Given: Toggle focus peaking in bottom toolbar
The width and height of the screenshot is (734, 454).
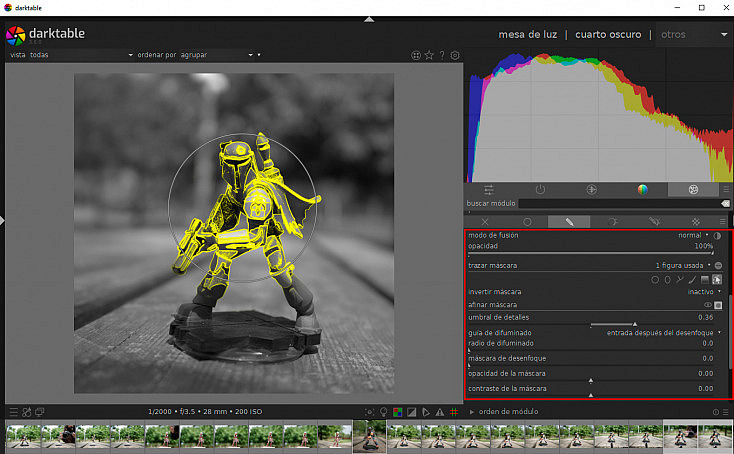Looking at the screenshot, I should point(369,412).
